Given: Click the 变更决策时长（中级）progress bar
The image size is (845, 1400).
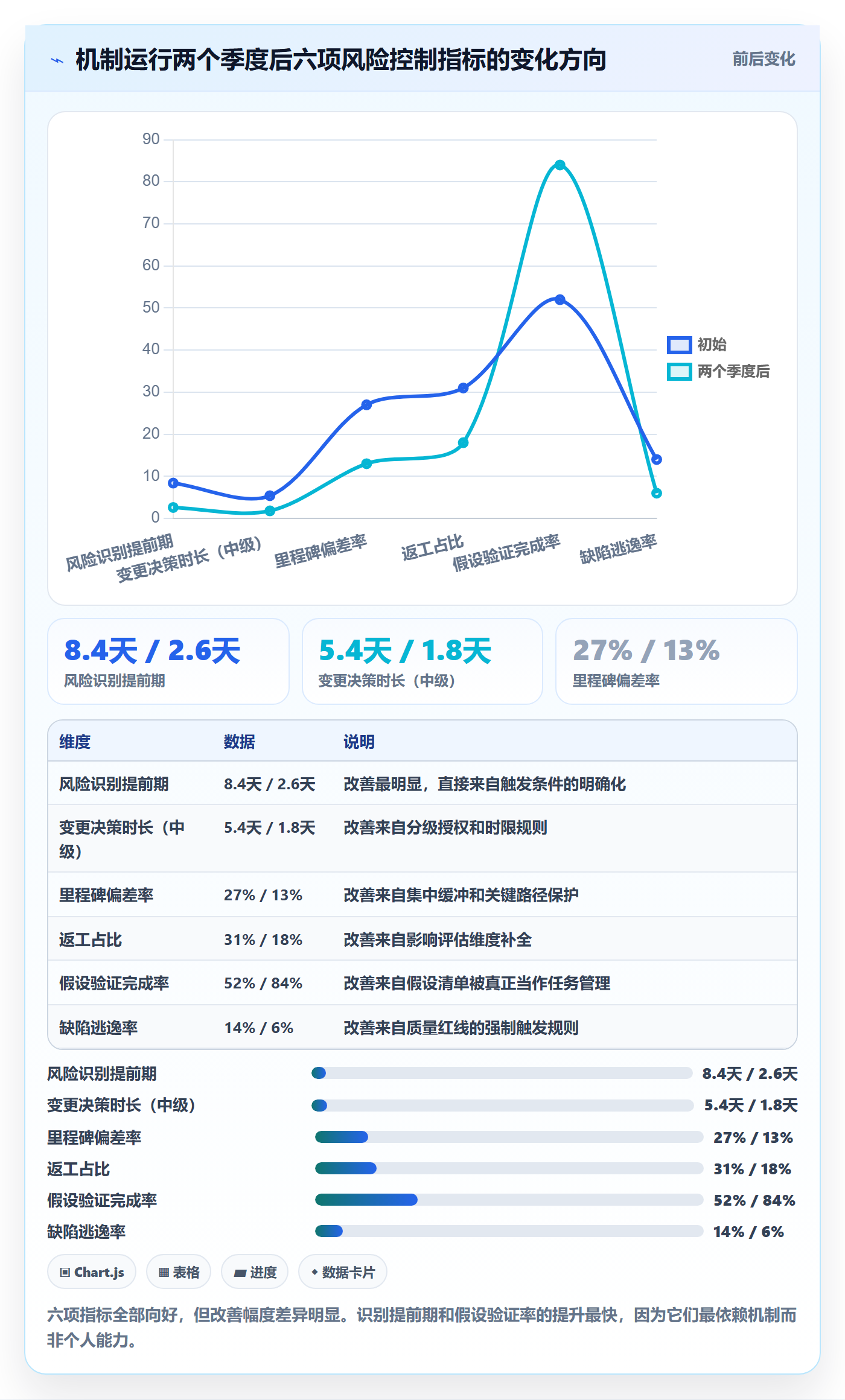Looking at the screenshot, I should click(x=503, y=1106).
